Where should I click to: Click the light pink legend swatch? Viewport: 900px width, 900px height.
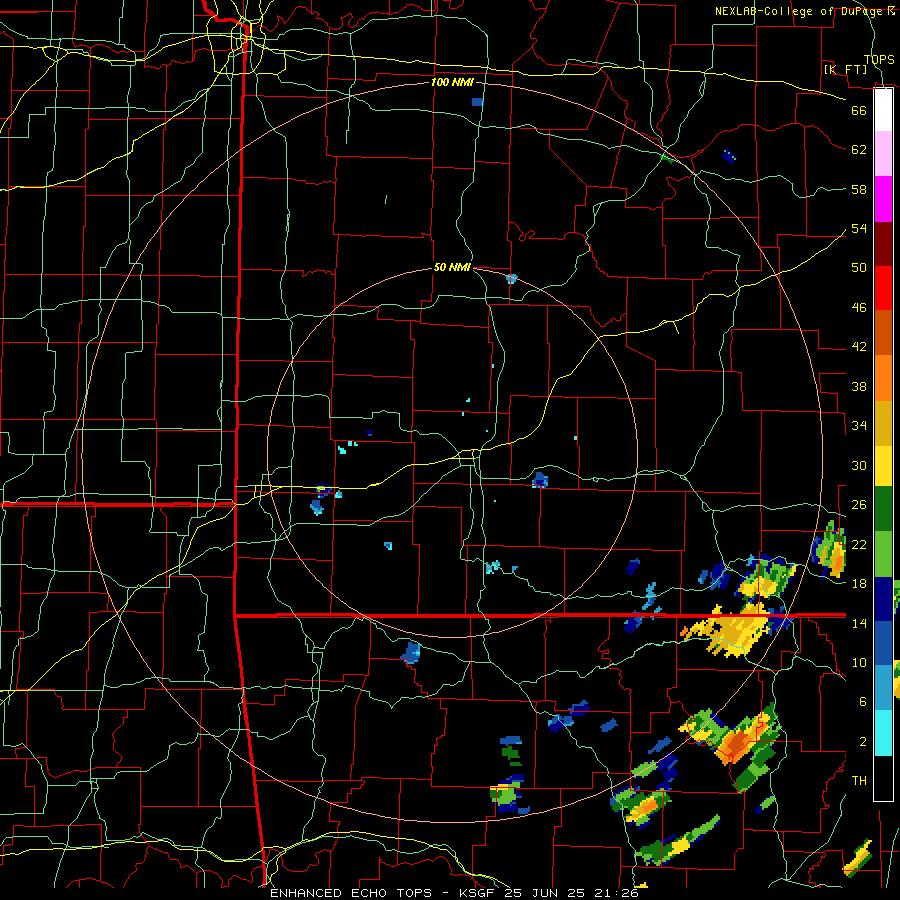coord(883,153)
